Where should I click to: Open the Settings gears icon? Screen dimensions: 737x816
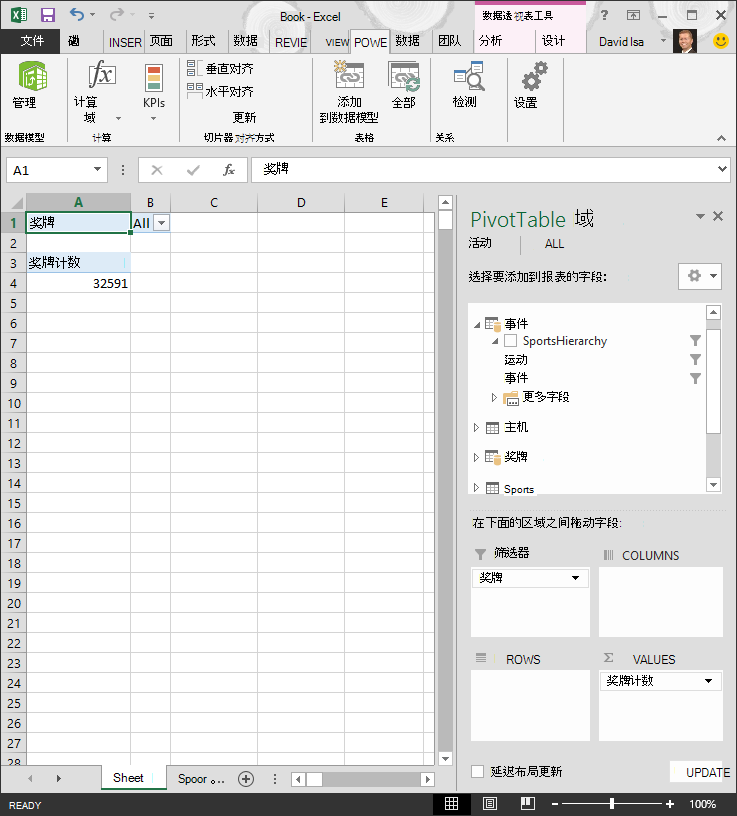coord(535,76)
